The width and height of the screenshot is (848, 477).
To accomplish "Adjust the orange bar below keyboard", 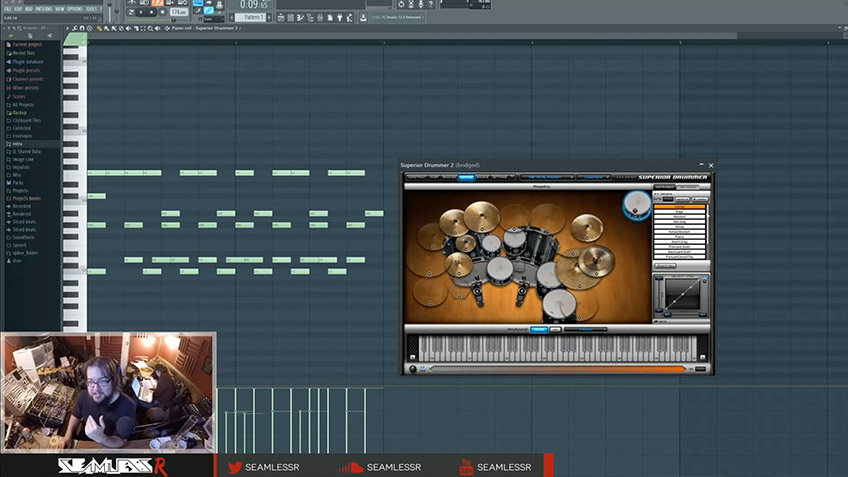I will click(557, 369).
